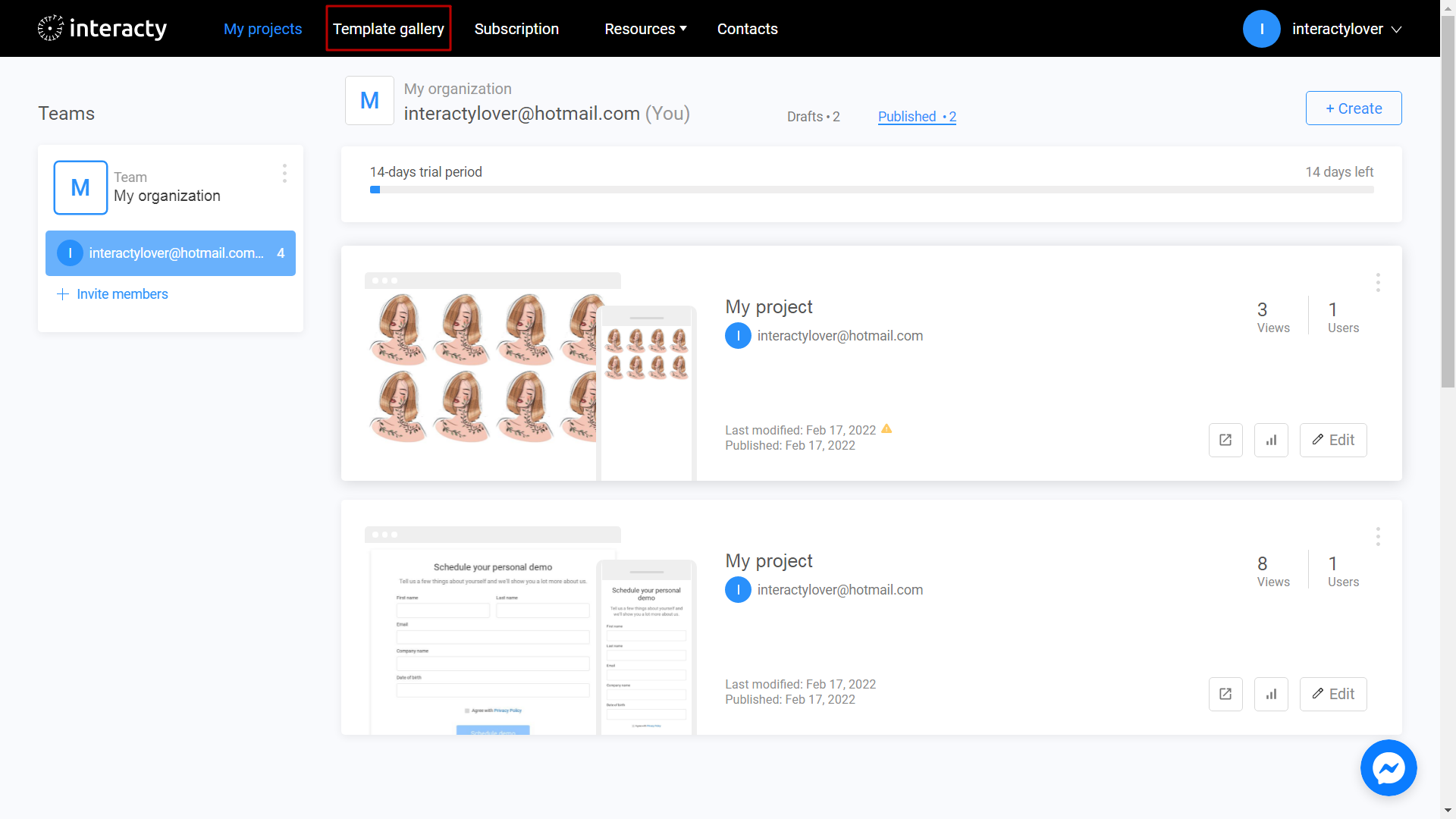Viewport: 1456px width, 819px height.
Task: Select the Subscription menu item
Action: 517,28
